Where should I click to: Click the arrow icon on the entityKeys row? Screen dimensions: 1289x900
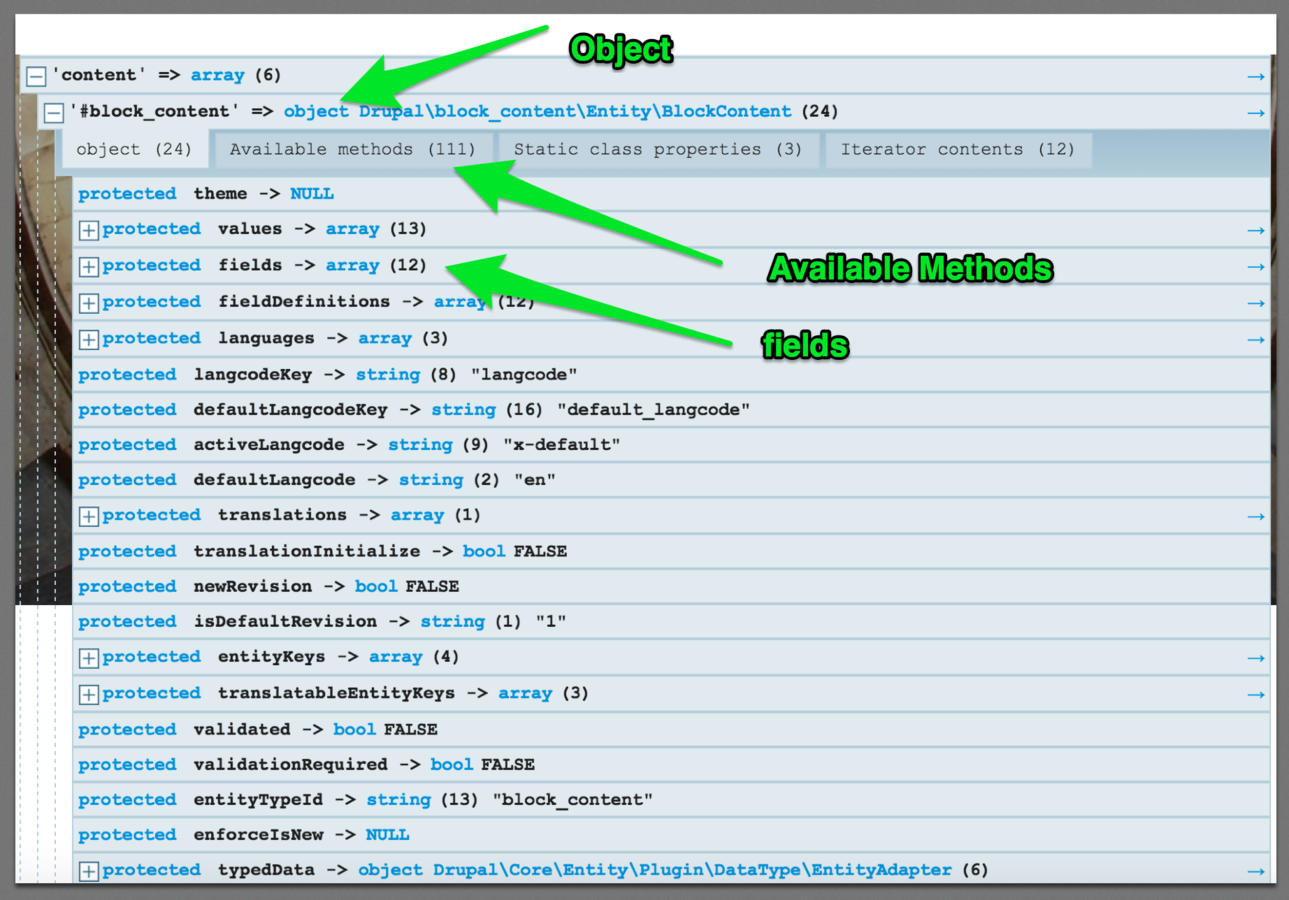pyautogui.click(x=1256, y=658)
